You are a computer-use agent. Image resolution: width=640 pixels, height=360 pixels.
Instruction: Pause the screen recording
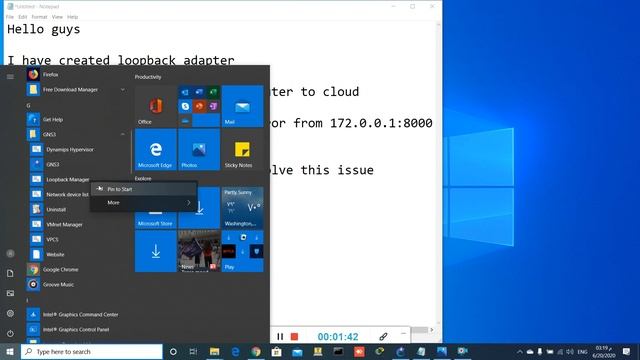coord(280,337)
